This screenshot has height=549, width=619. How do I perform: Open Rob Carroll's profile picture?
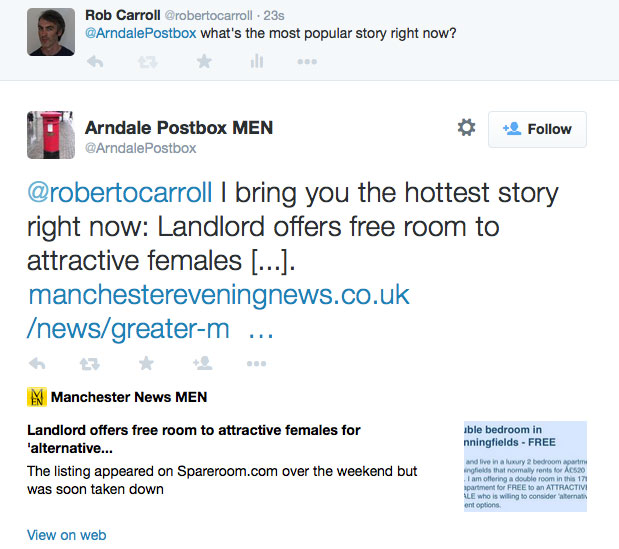[51, 32]
